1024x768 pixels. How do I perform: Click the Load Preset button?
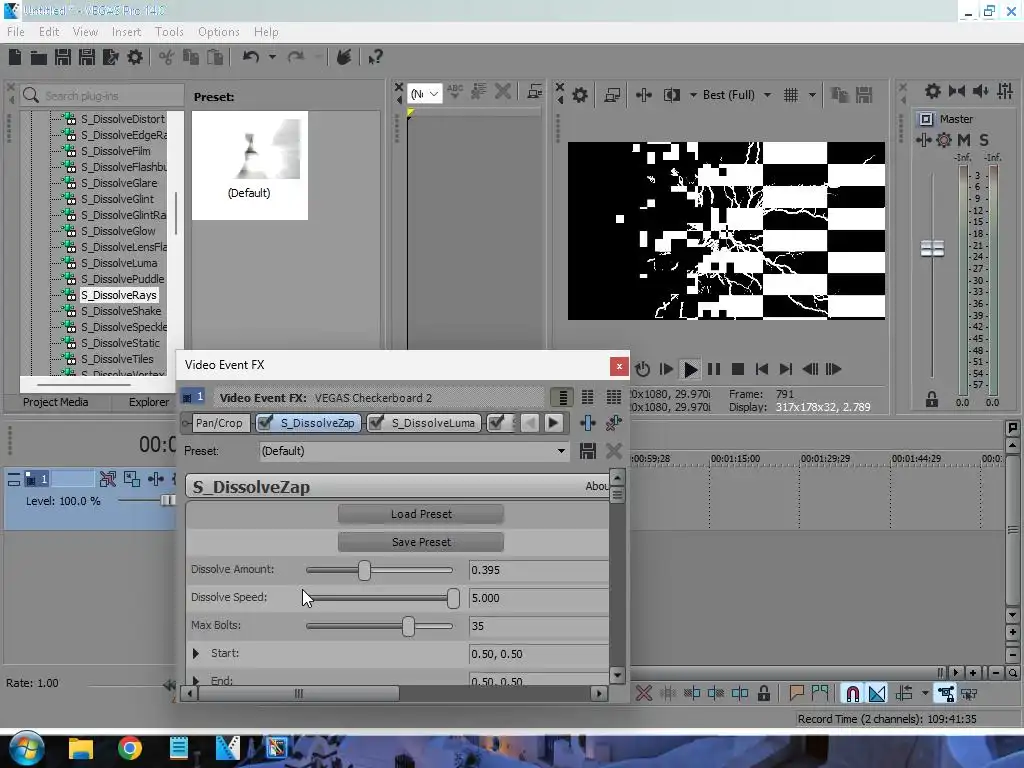pos(421,515)
